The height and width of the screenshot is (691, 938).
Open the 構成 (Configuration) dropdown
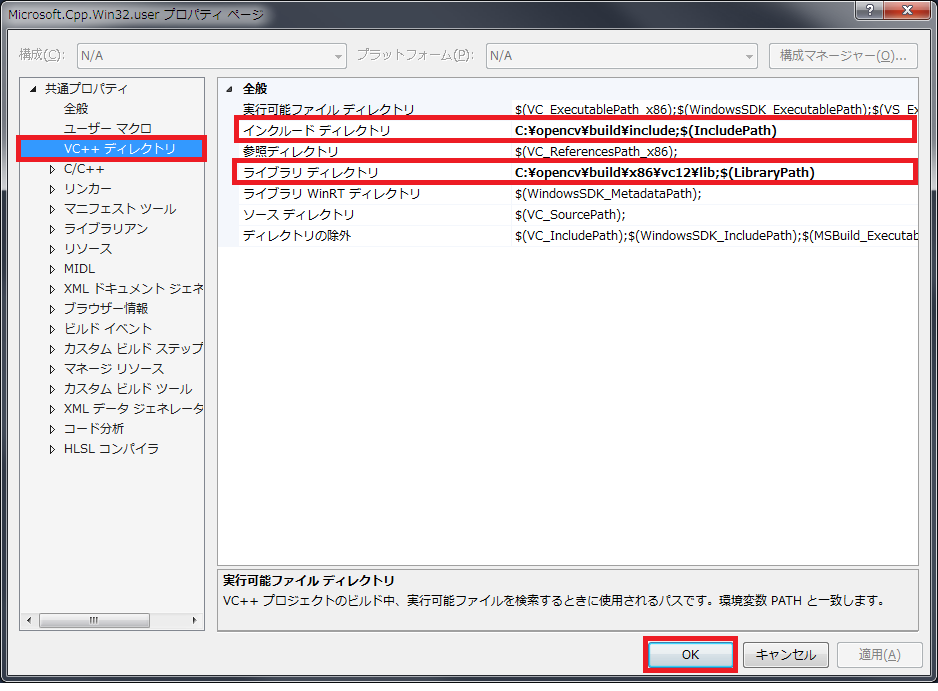click(338, 56)
